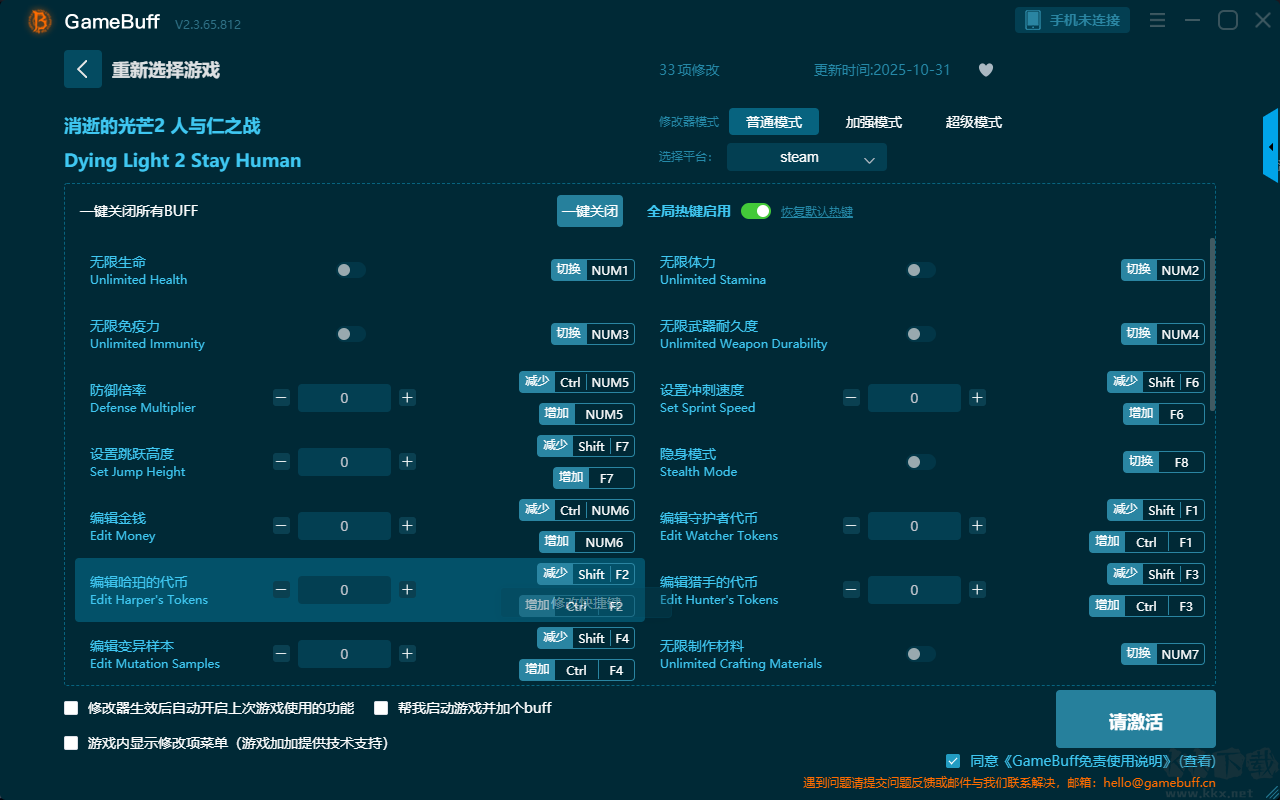The width and height of the screenshot is (1280, 800).
Task: Click the F7 increase hotkey for Jump Height
Action: click(594, 478)
